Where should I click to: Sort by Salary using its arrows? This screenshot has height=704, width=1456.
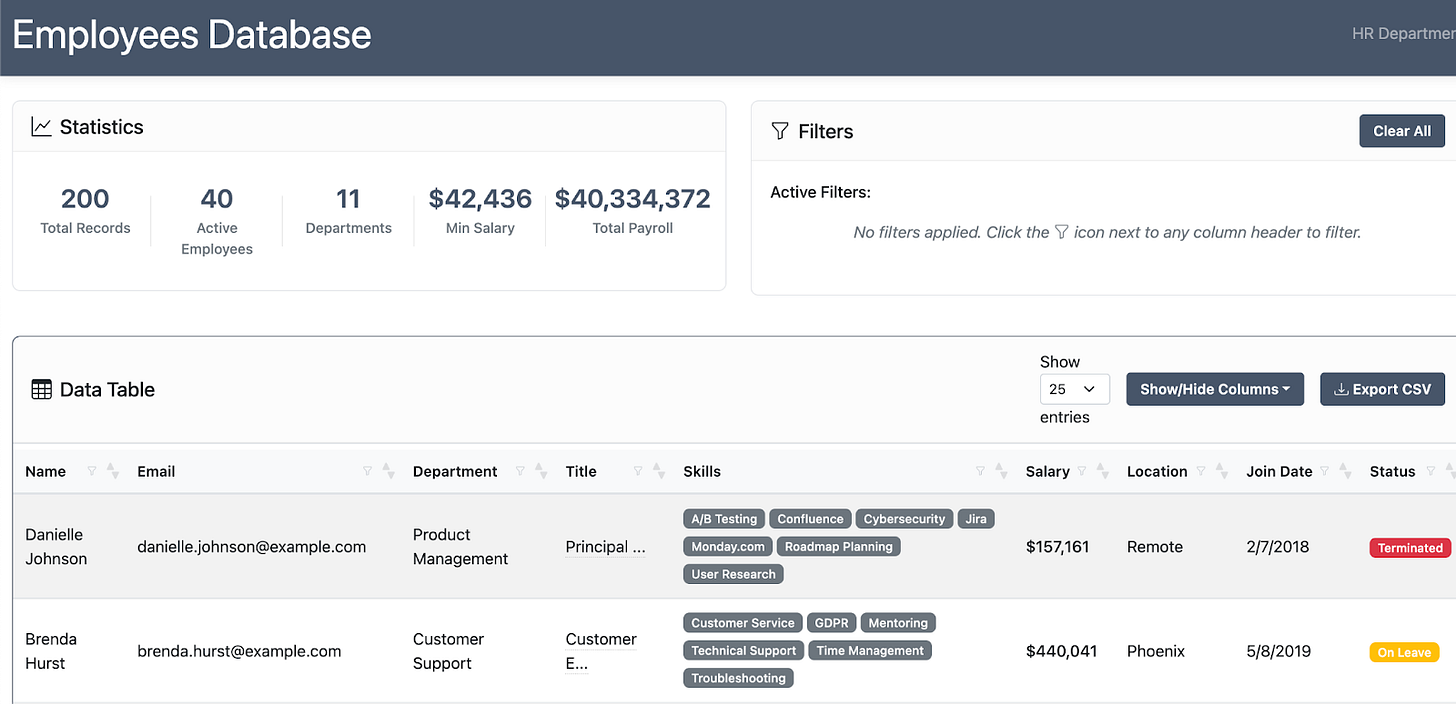click(1103, 471)
